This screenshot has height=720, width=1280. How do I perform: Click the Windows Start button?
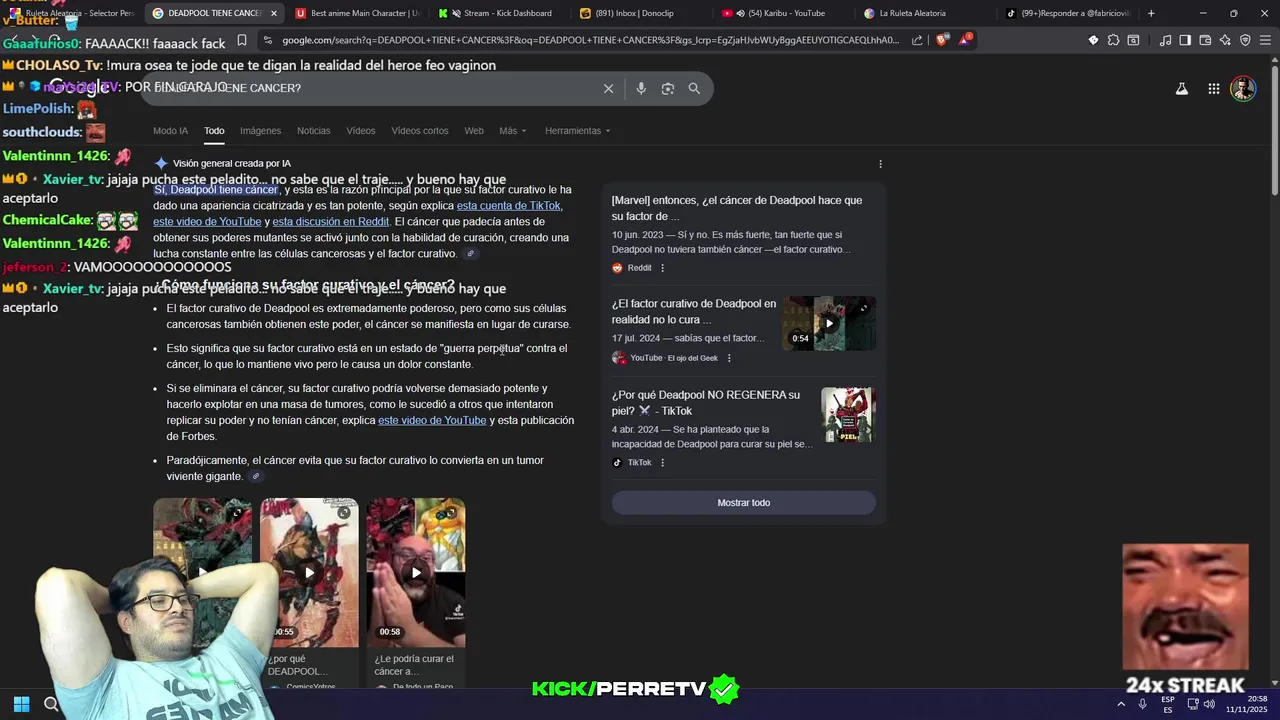(x=21, y=704)
